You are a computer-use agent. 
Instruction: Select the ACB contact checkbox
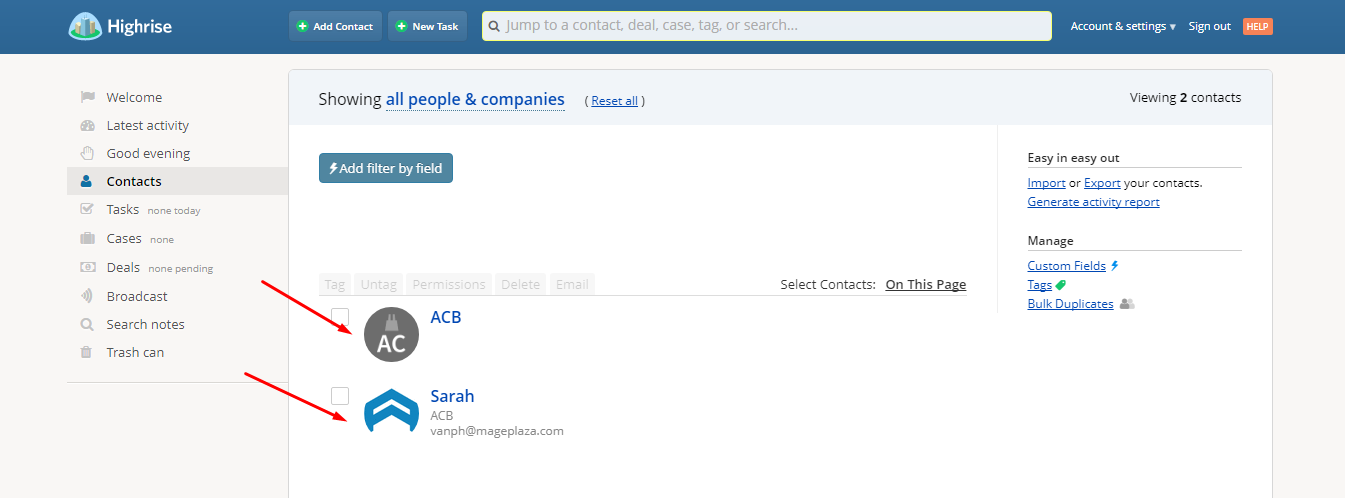tap(340, 317)
